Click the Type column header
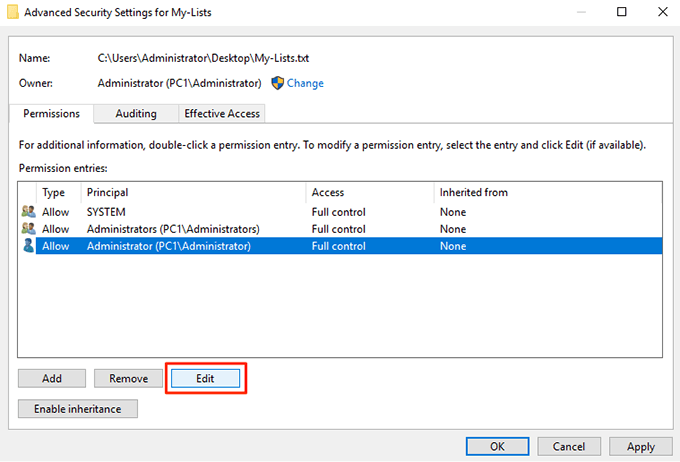Screen dimensions: 680x462 tap(58, 192)
